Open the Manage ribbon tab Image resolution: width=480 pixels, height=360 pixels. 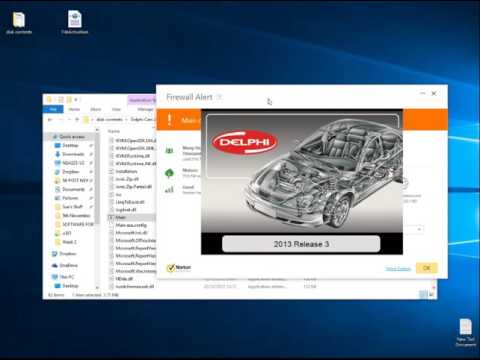point(145,109)
